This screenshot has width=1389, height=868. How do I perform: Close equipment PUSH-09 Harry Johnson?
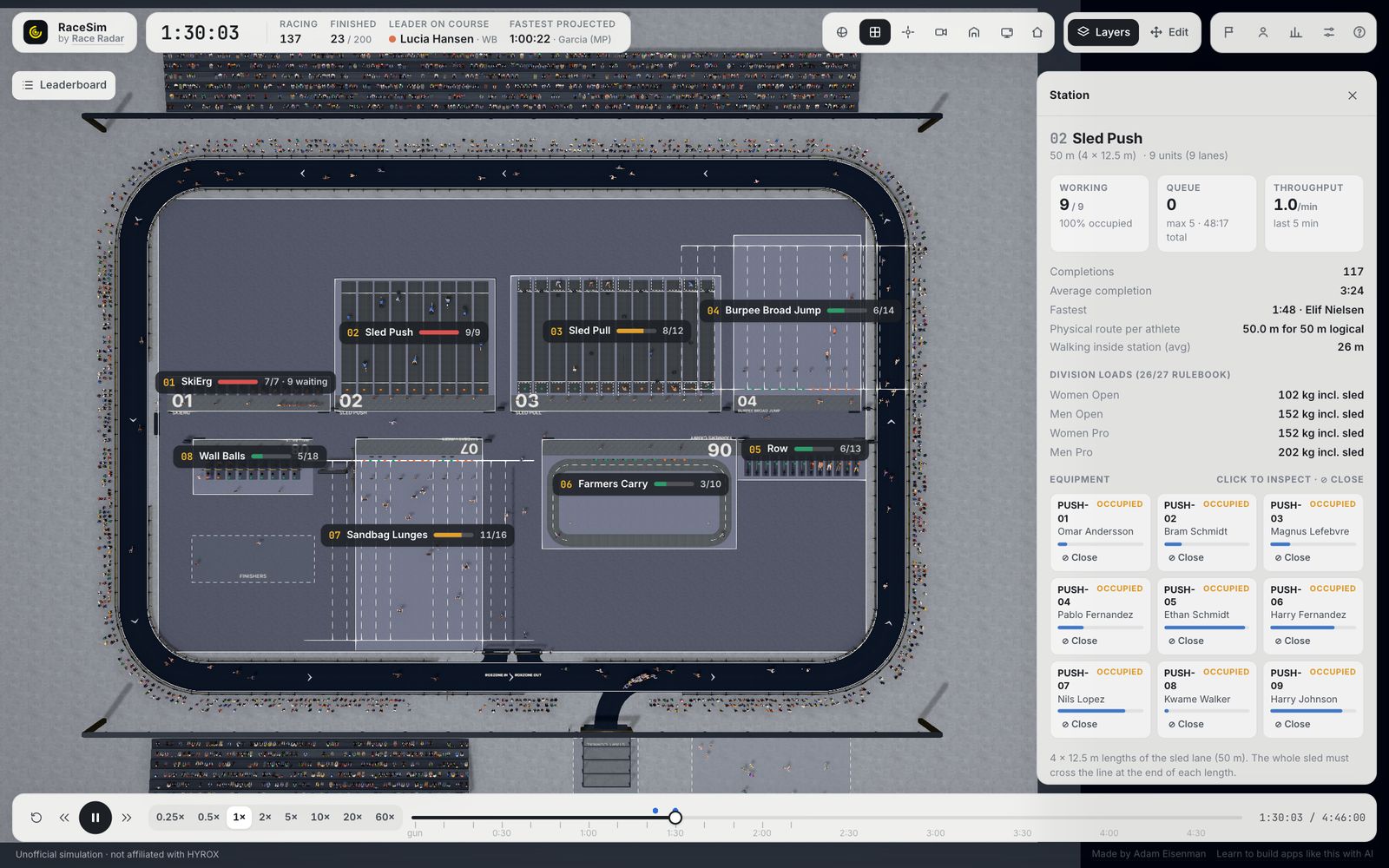1293,725
